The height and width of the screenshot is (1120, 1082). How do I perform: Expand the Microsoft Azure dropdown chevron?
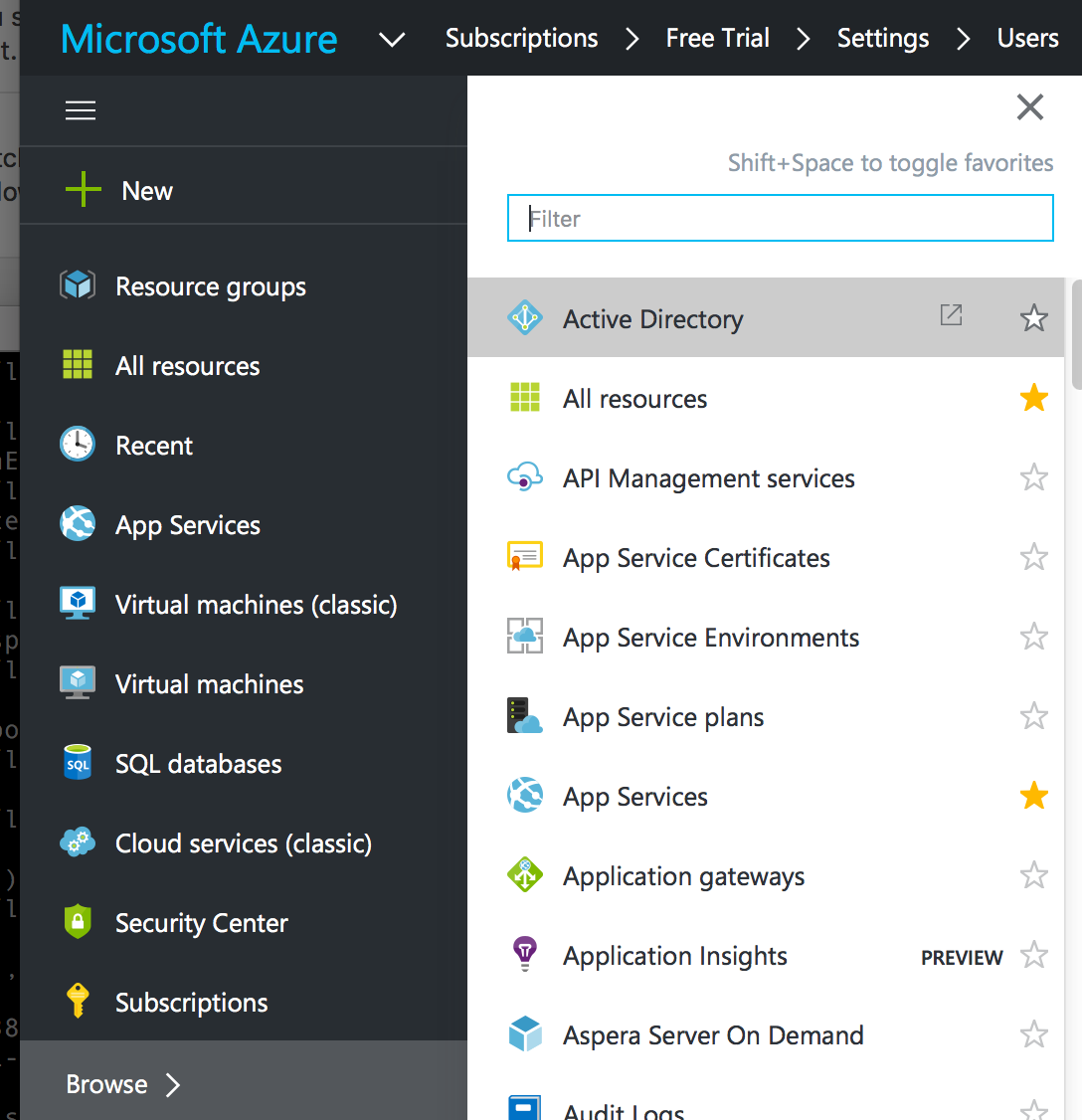(x=393, y=40)
